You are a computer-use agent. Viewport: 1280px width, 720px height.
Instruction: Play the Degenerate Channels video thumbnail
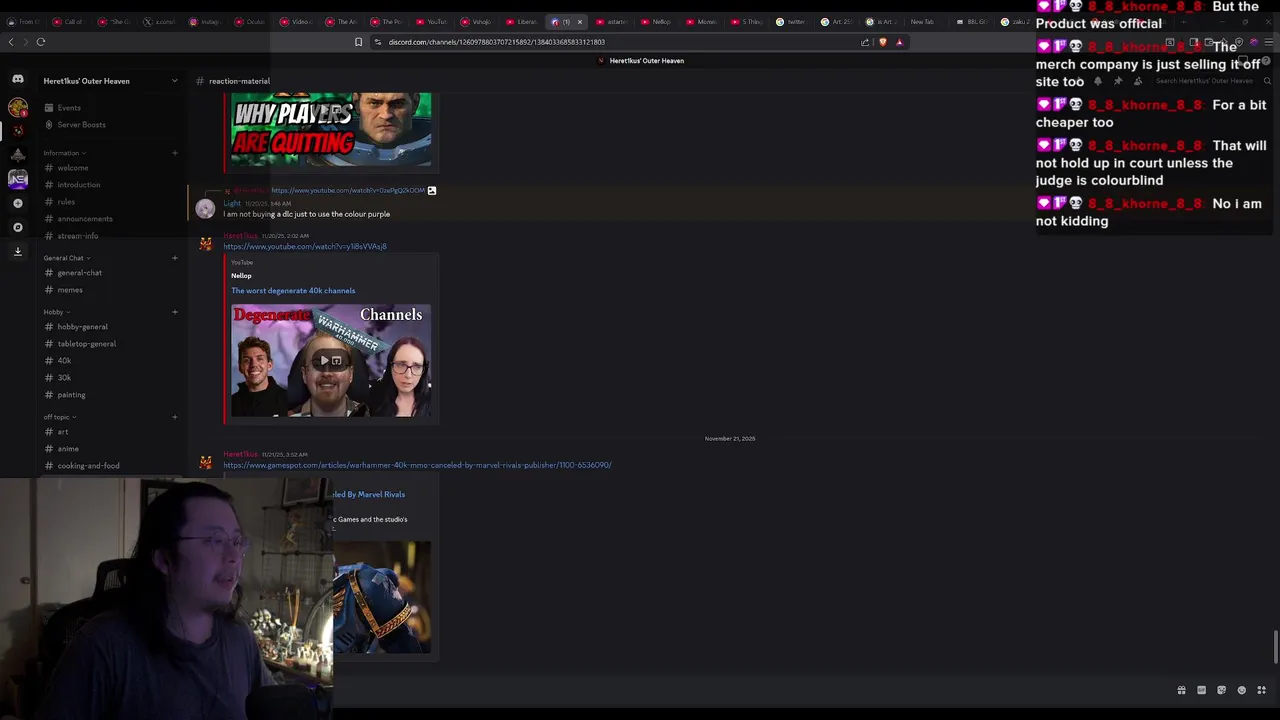(x=331, y=360)
